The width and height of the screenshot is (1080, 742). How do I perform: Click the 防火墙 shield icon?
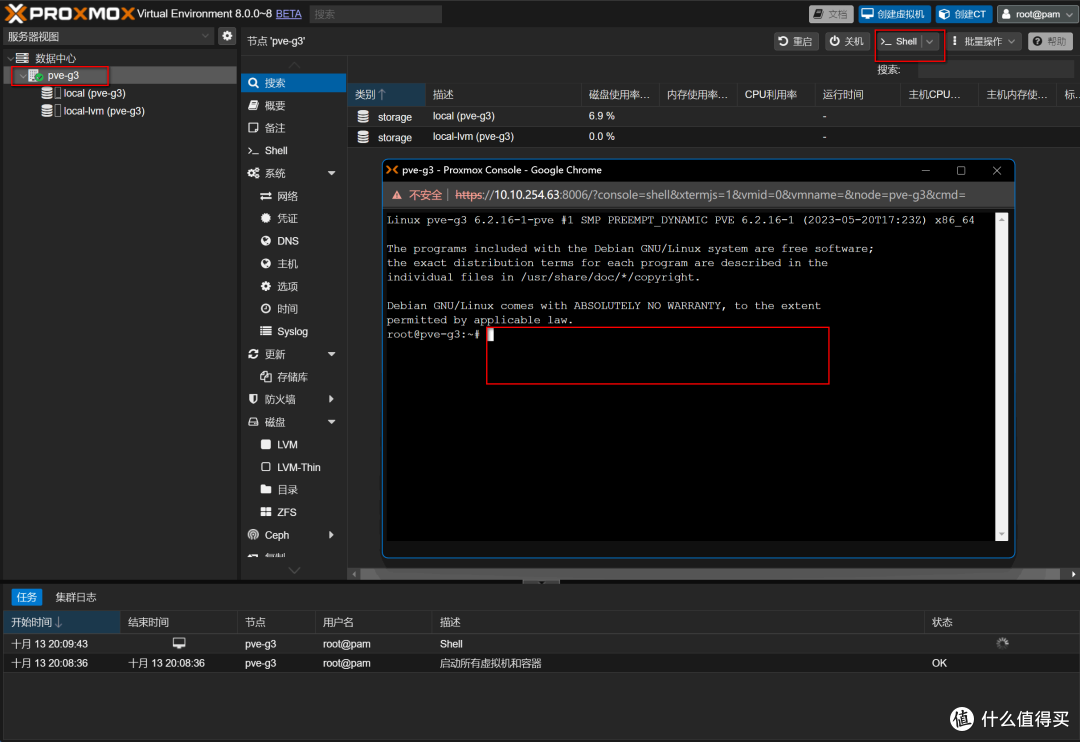point(253,399)
